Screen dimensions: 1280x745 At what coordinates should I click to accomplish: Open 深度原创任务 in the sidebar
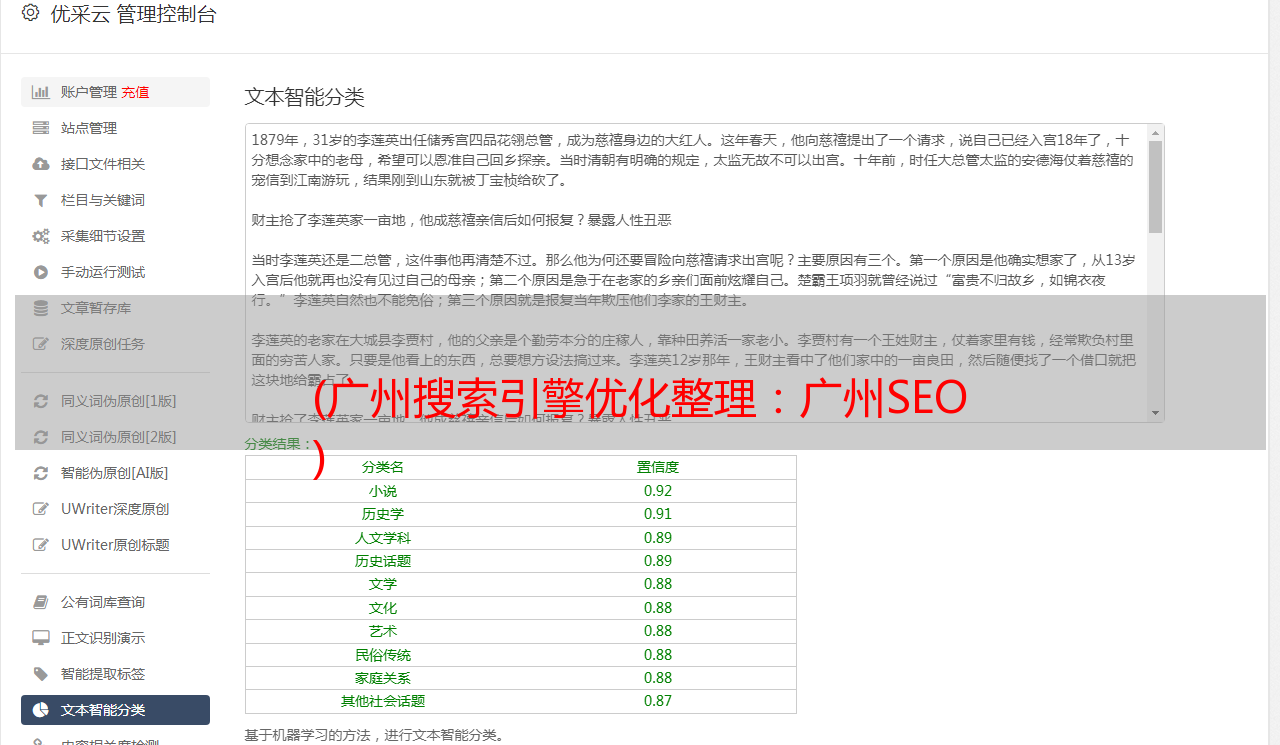pyautogui.click(x=115, y=344)
